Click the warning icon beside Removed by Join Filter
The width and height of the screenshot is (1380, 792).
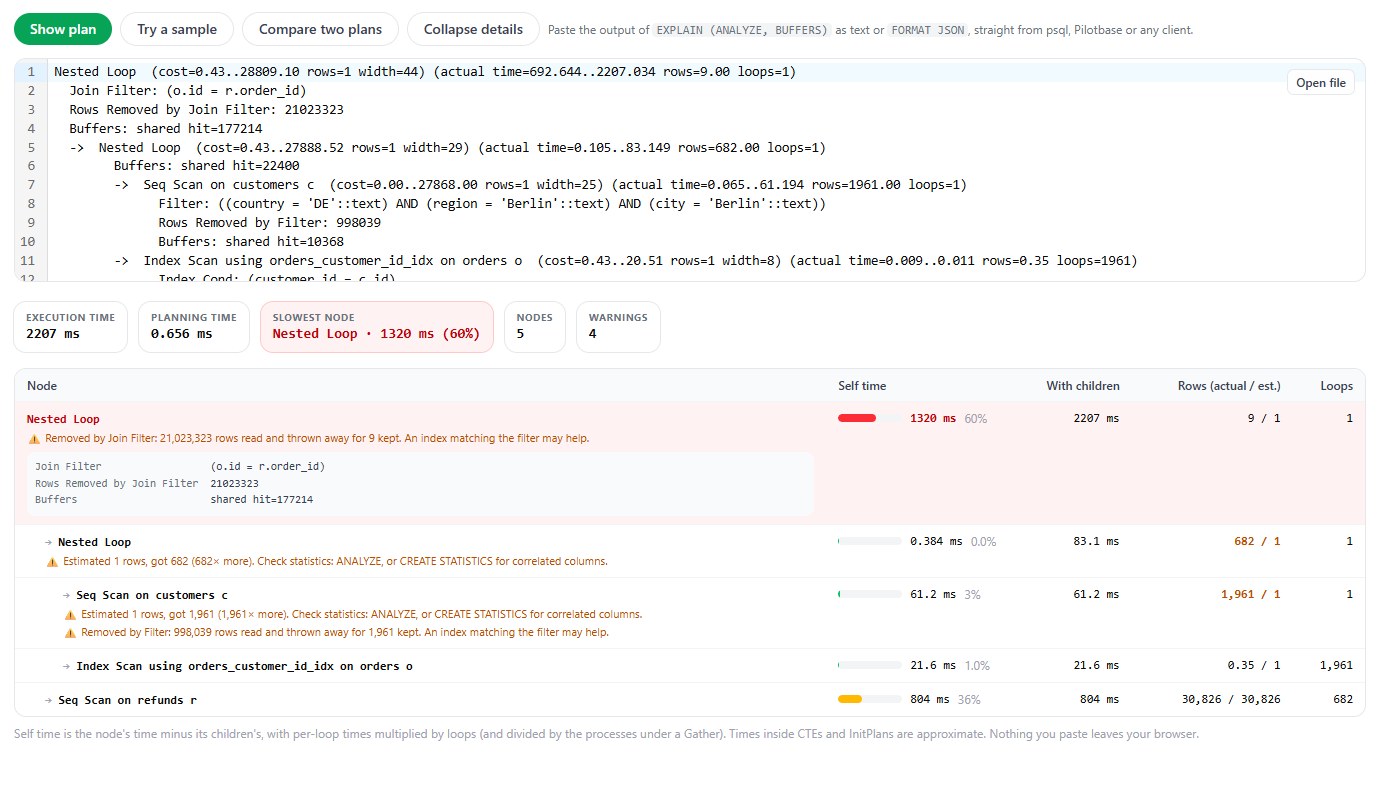tap(34, 439)
